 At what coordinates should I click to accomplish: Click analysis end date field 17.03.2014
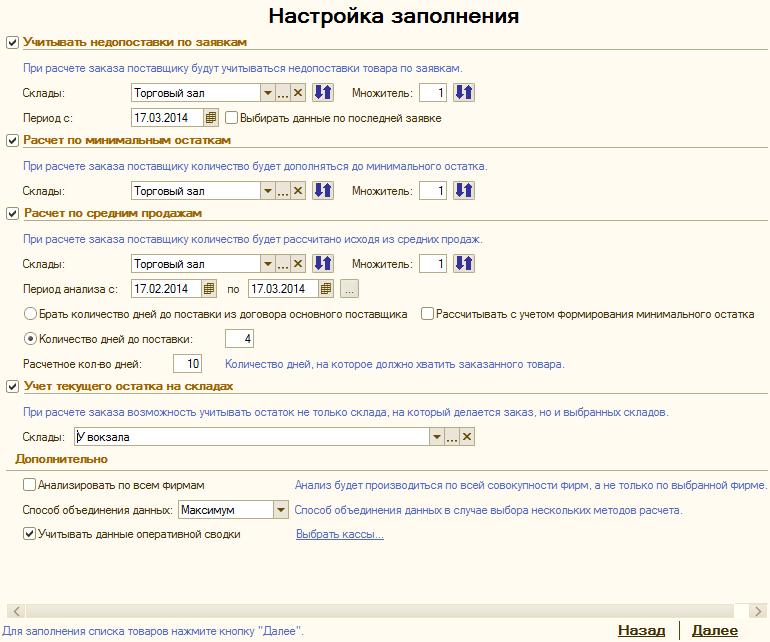(283, 289)
